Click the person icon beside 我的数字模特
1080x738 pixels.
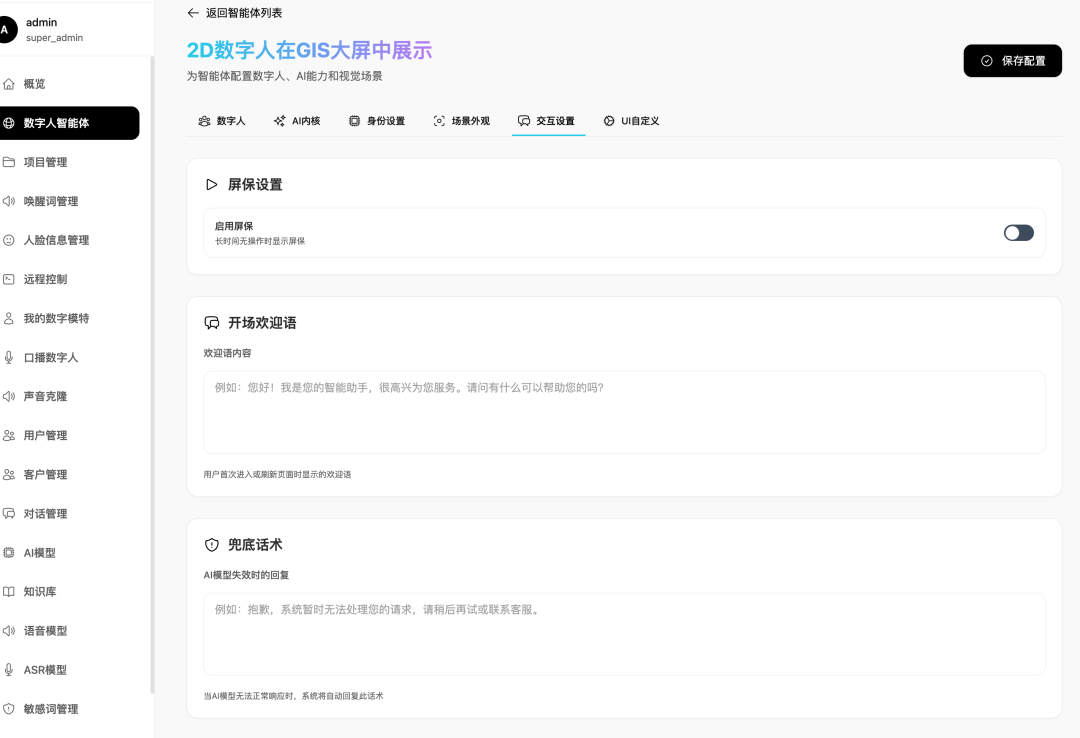point(9,318)
